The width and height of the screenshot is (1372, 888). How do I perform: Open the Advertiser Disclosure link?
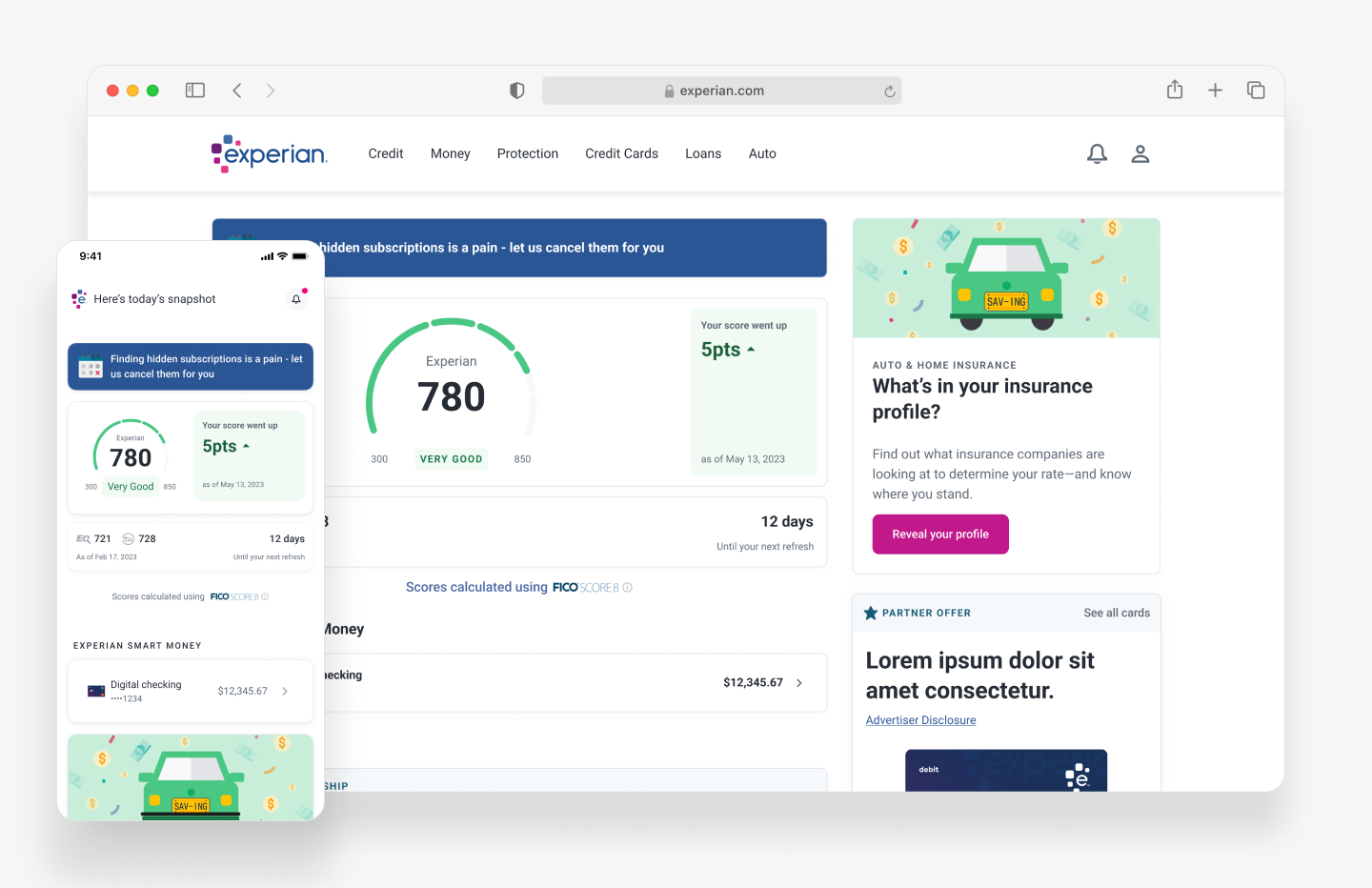click(920, 719)
